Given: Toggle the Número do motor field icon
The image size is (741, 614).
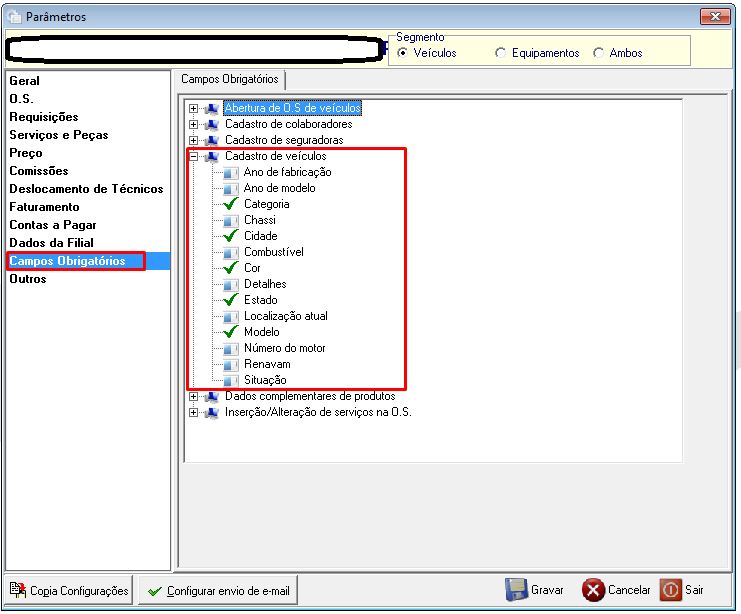Looking at the screenshot, I should (x=231, y=348).
